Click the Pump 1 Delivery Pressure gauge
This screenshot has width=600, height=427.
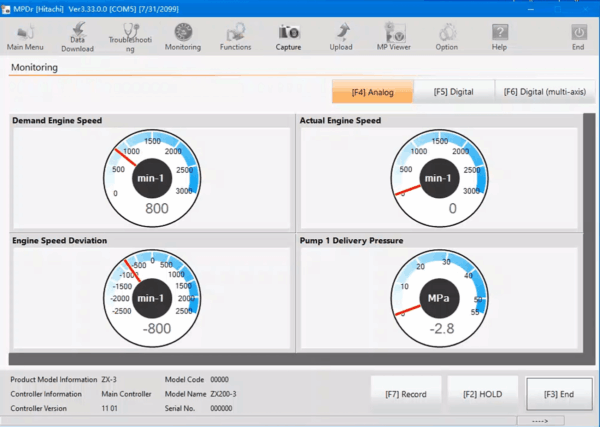click(439, 292)
